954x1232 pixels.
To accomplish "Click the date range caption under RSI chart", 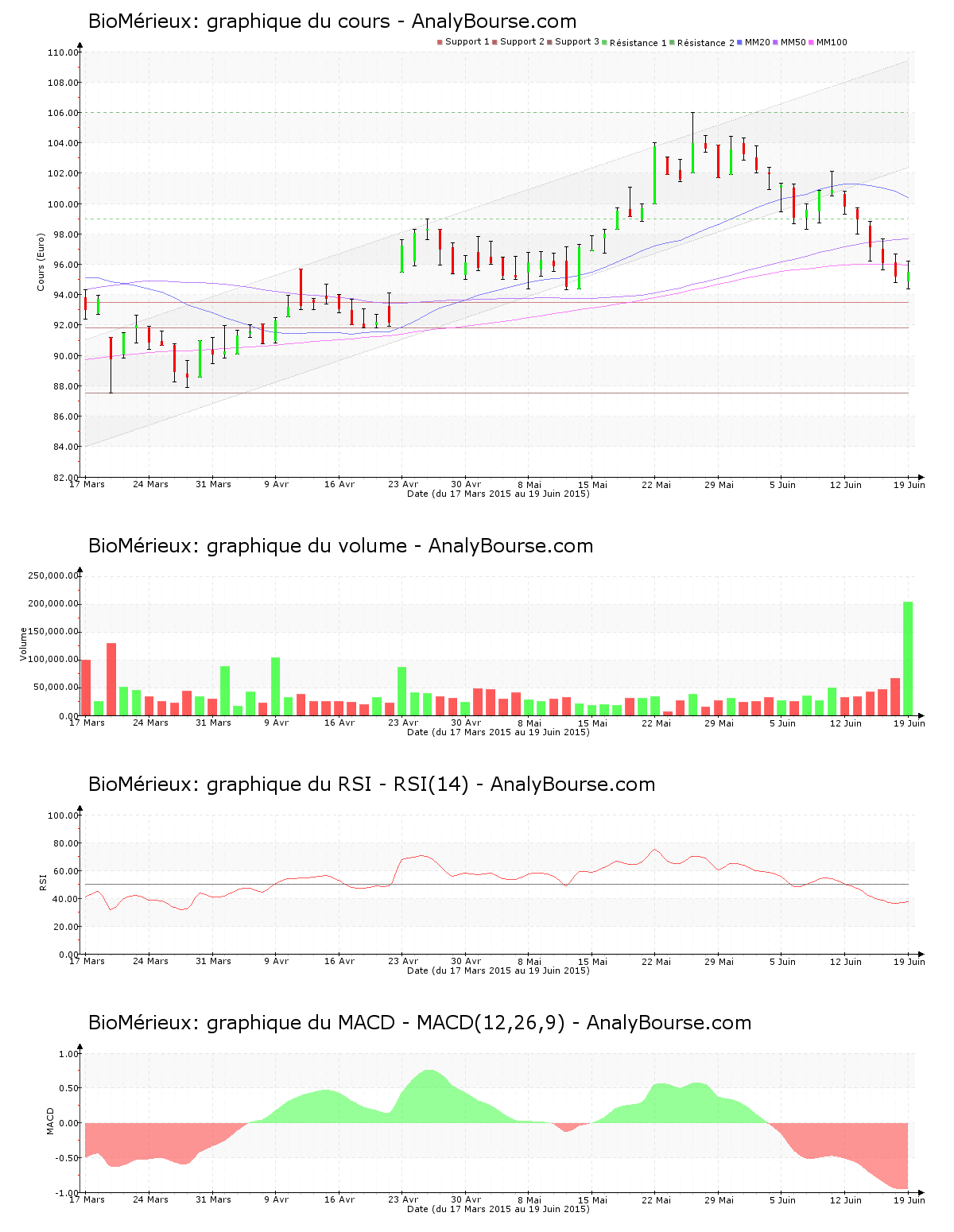I will 498,970.
